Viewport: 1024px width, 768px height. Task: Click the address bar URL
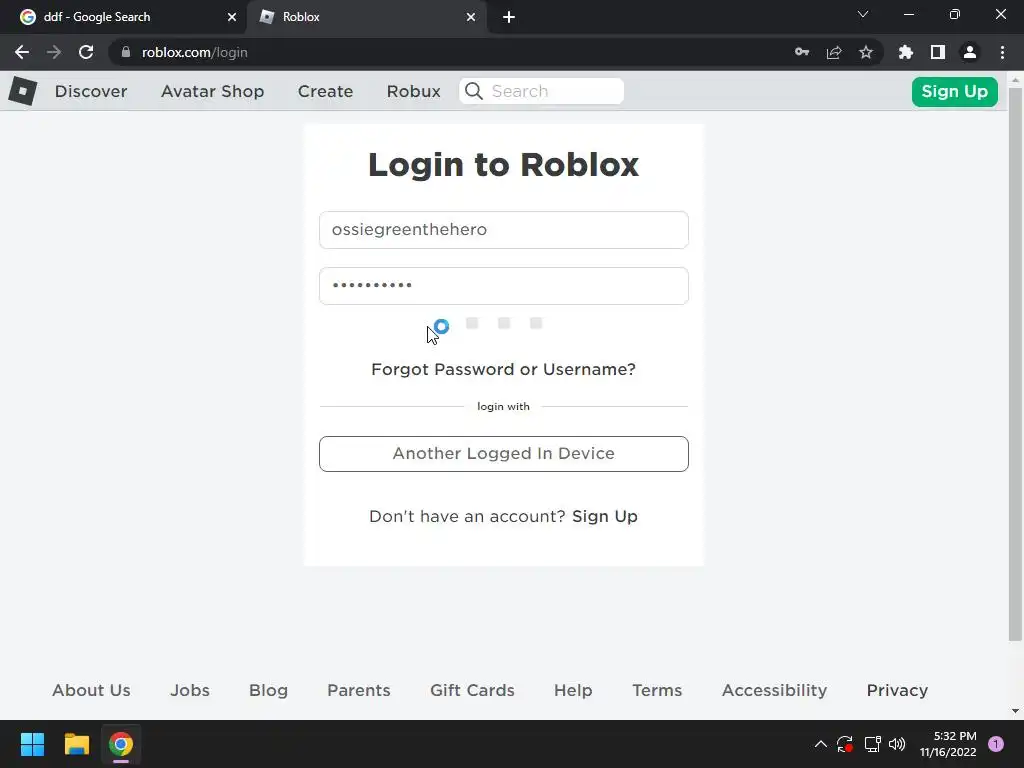(x=195, y=52)
